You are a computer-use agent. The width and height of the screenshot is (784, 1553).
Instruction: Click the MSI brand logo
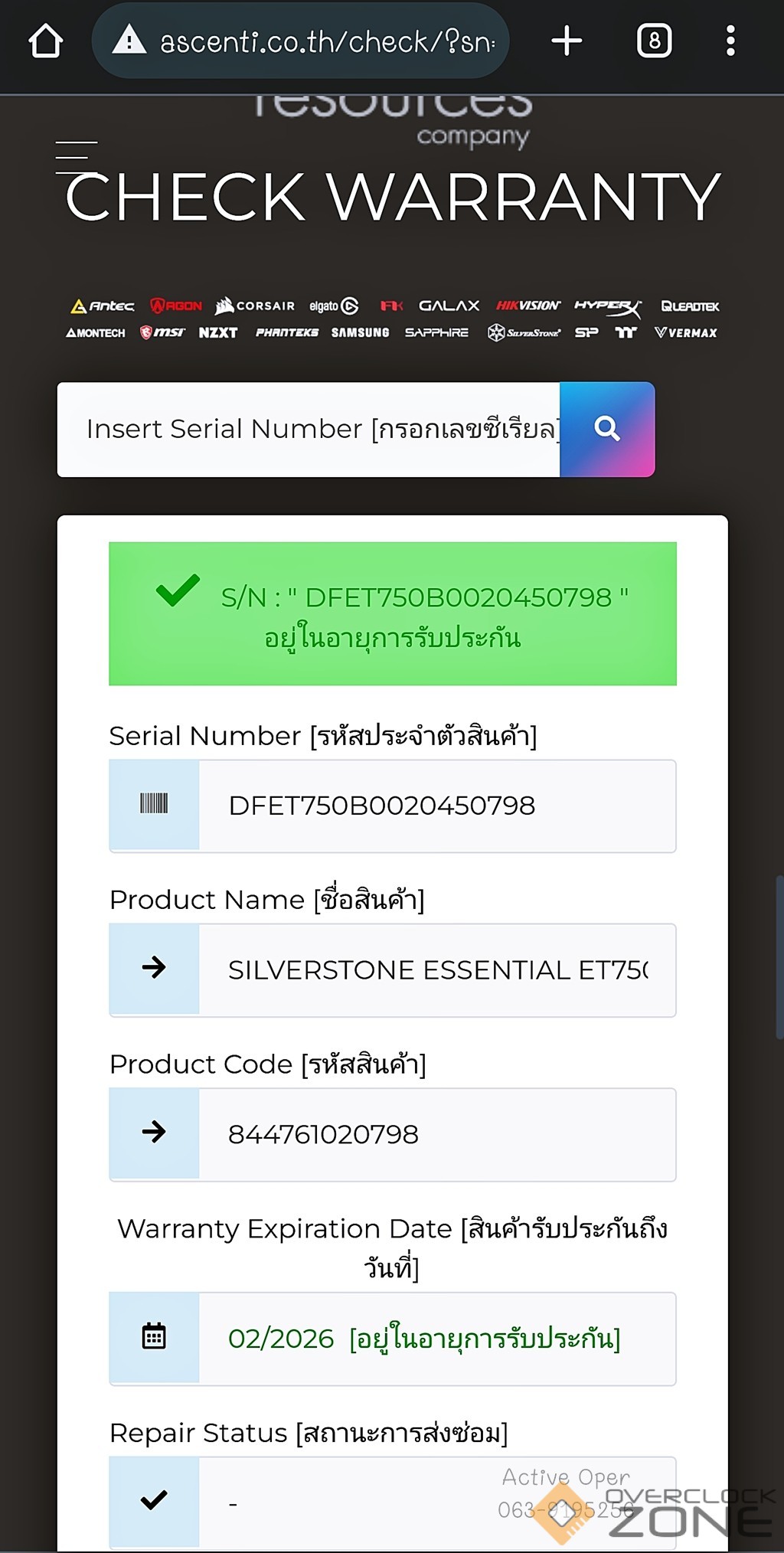pos(162,332)
